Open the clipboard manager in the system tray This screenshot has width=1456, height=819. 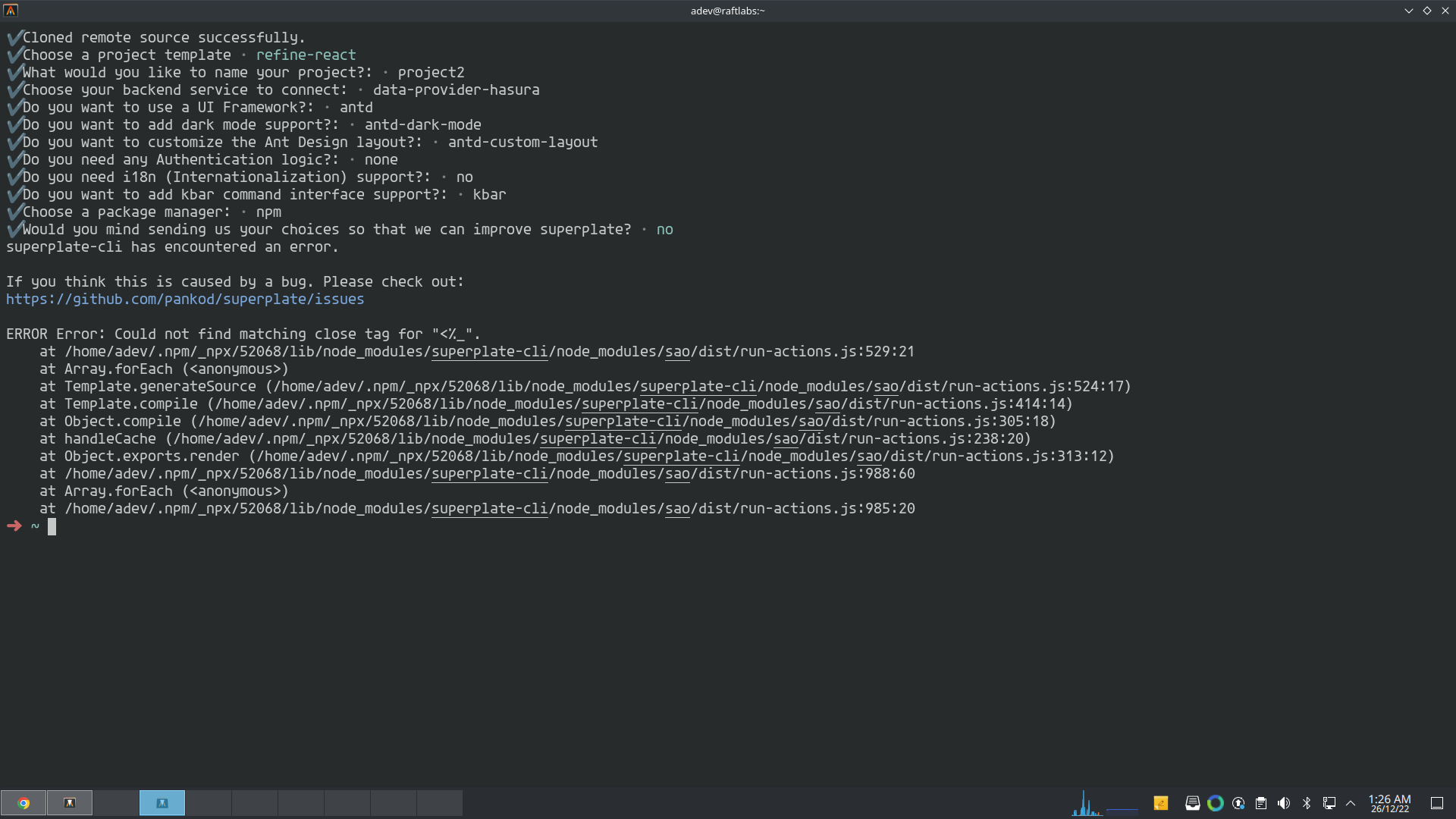1261,802
